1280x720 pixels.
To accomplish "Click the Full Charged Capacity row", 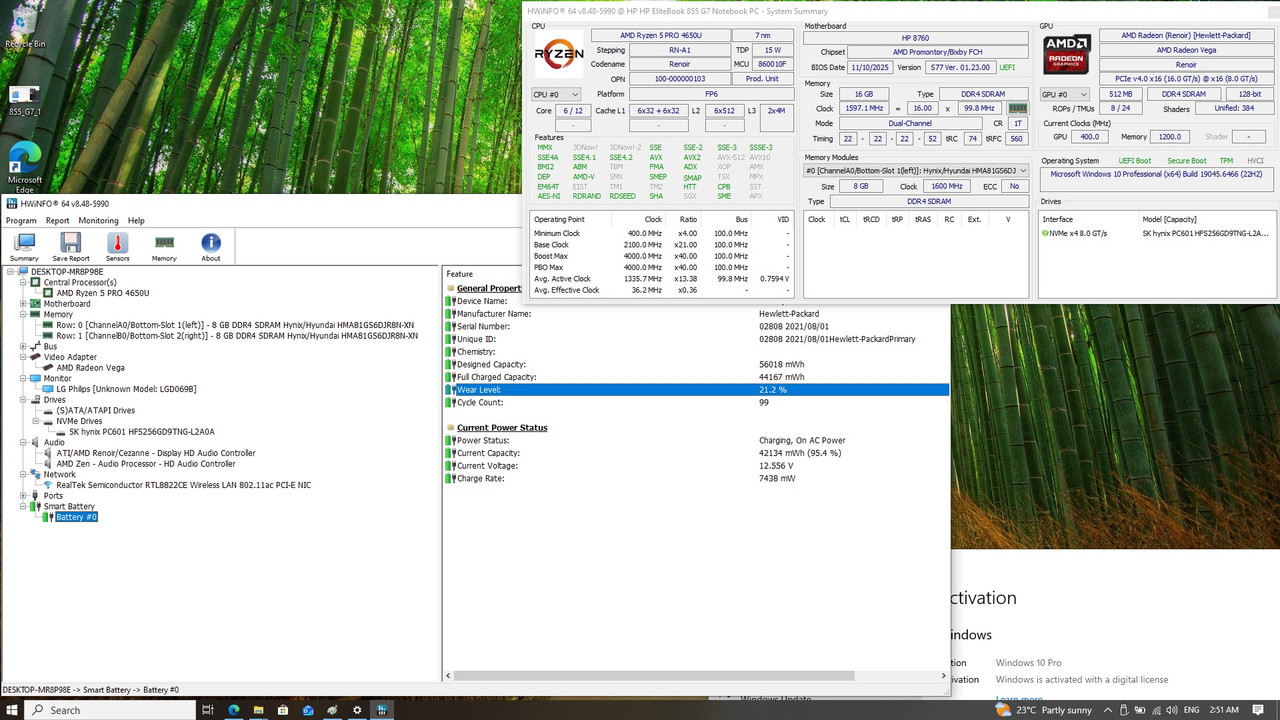I will pos(697,377).
